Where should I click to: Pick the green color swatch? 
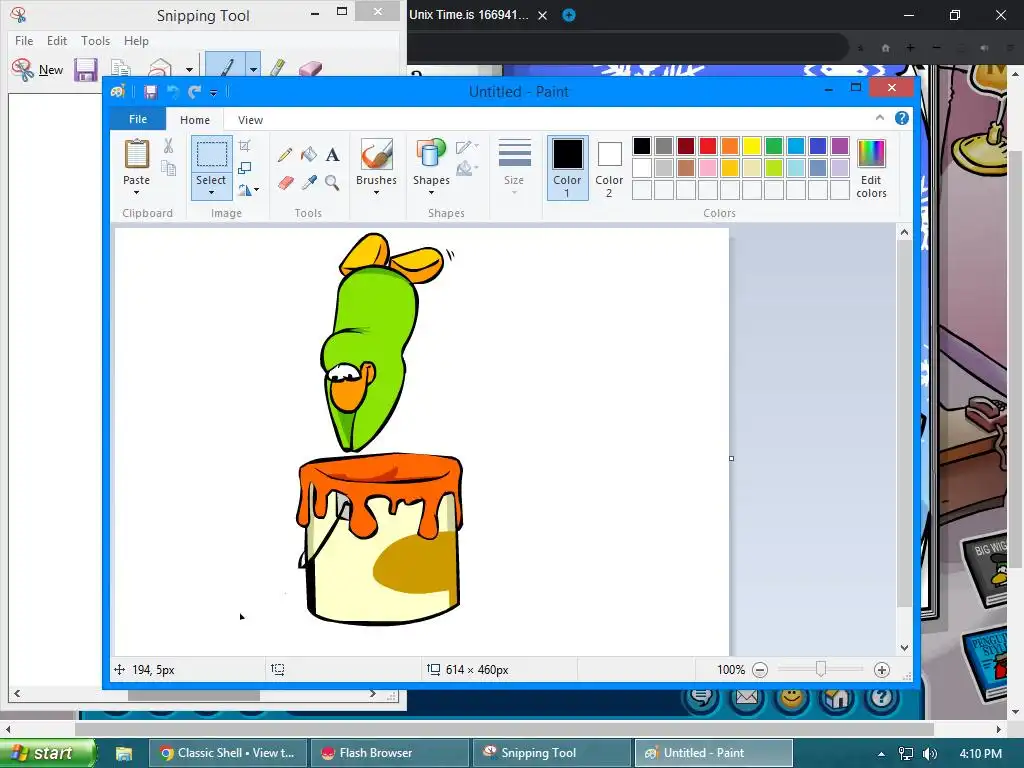coord(774,146)
